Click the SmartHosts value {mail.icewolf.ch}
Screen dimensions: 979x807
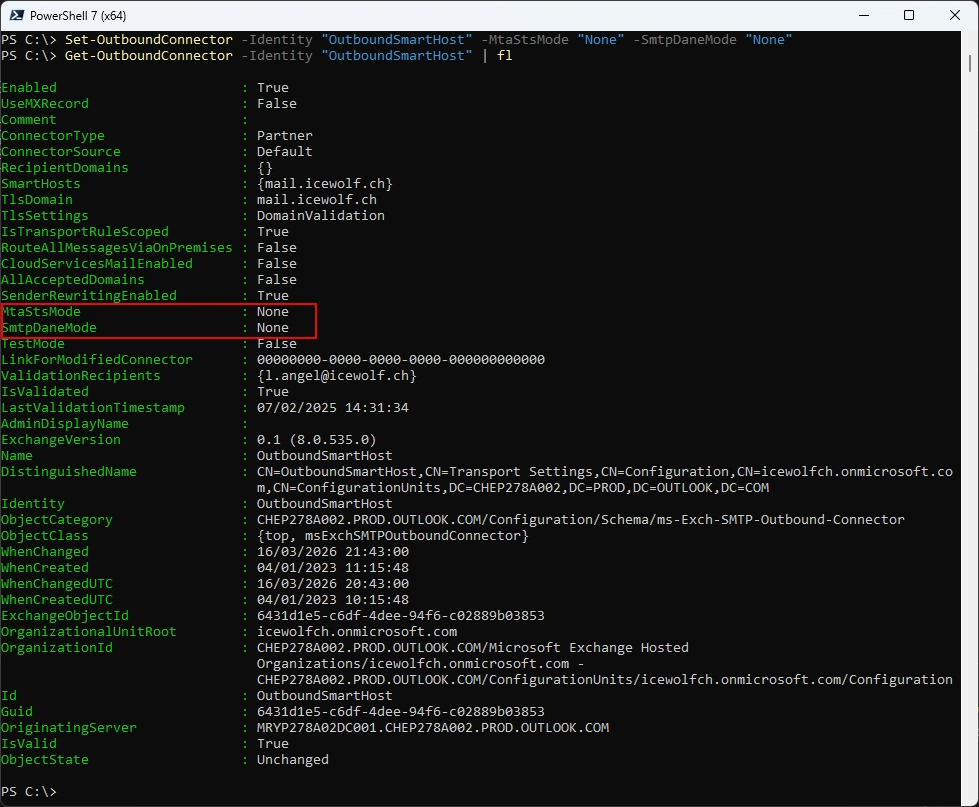point(324,184)
